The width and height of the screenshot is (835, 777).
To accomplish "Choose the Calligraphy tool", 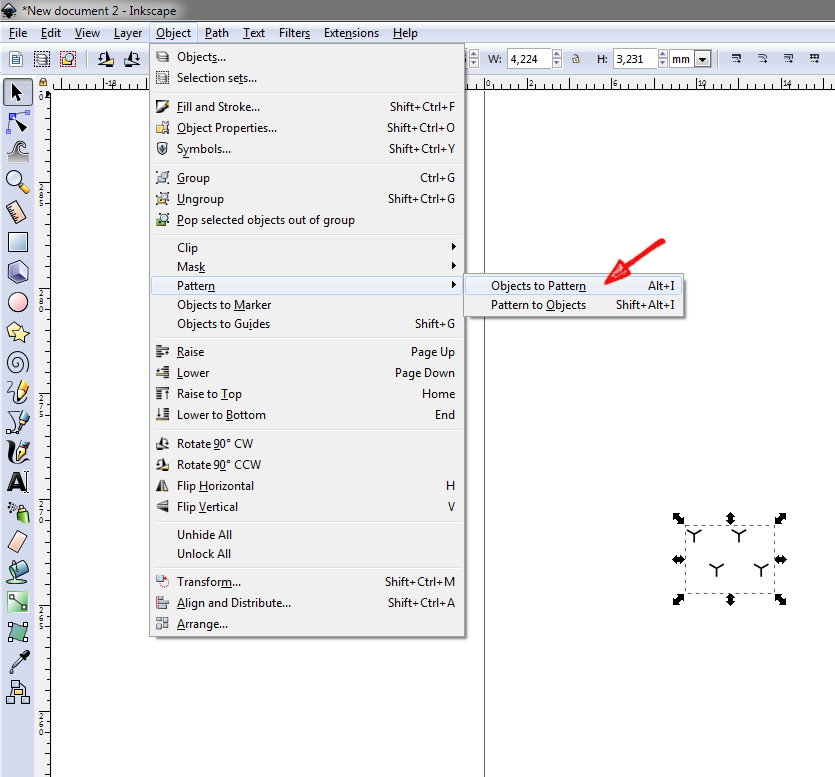I will pos(18,452).
